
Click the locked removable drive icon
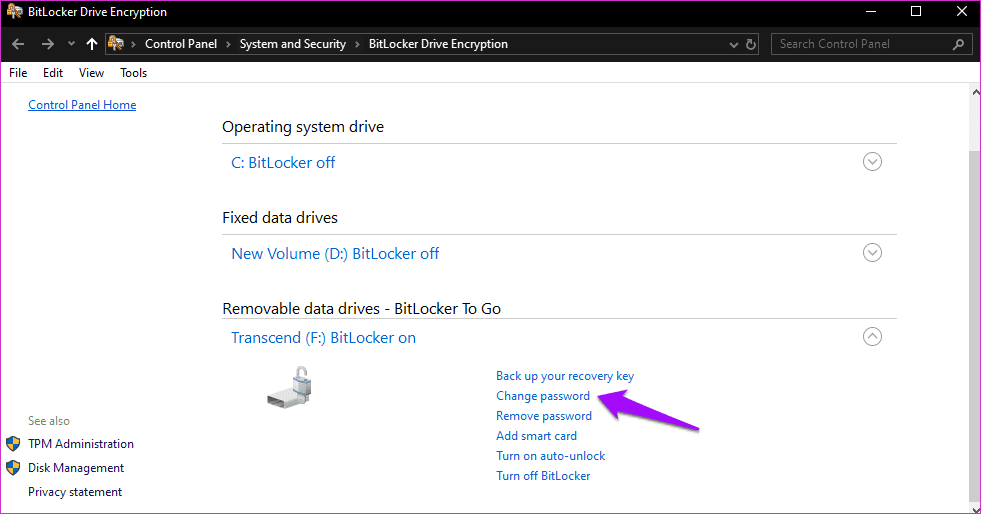click(x=289, y=388)
